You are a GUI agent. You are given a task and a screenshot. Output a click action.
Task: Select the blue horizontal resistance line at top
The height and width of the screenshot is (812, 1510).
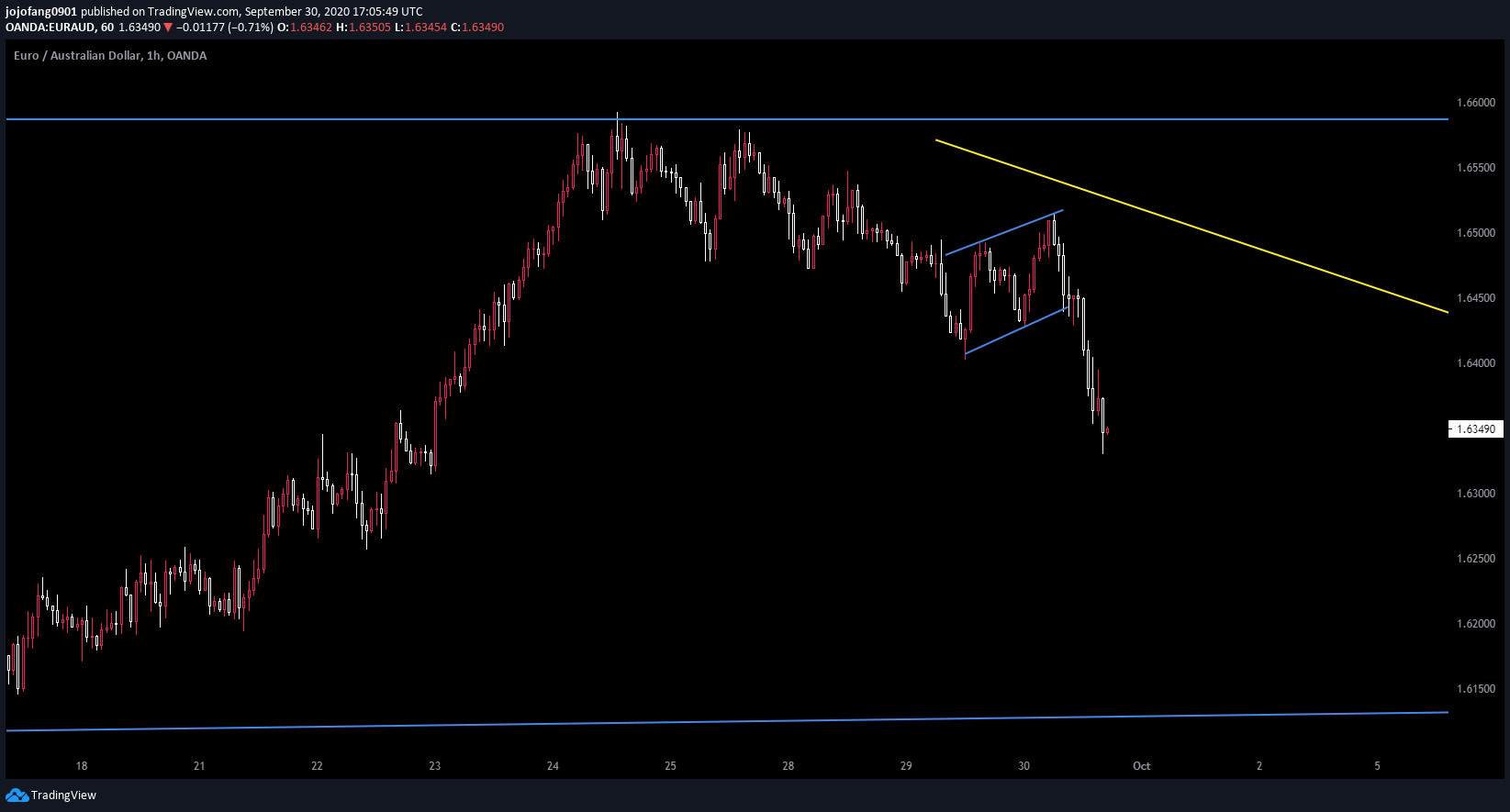[727, 119]
